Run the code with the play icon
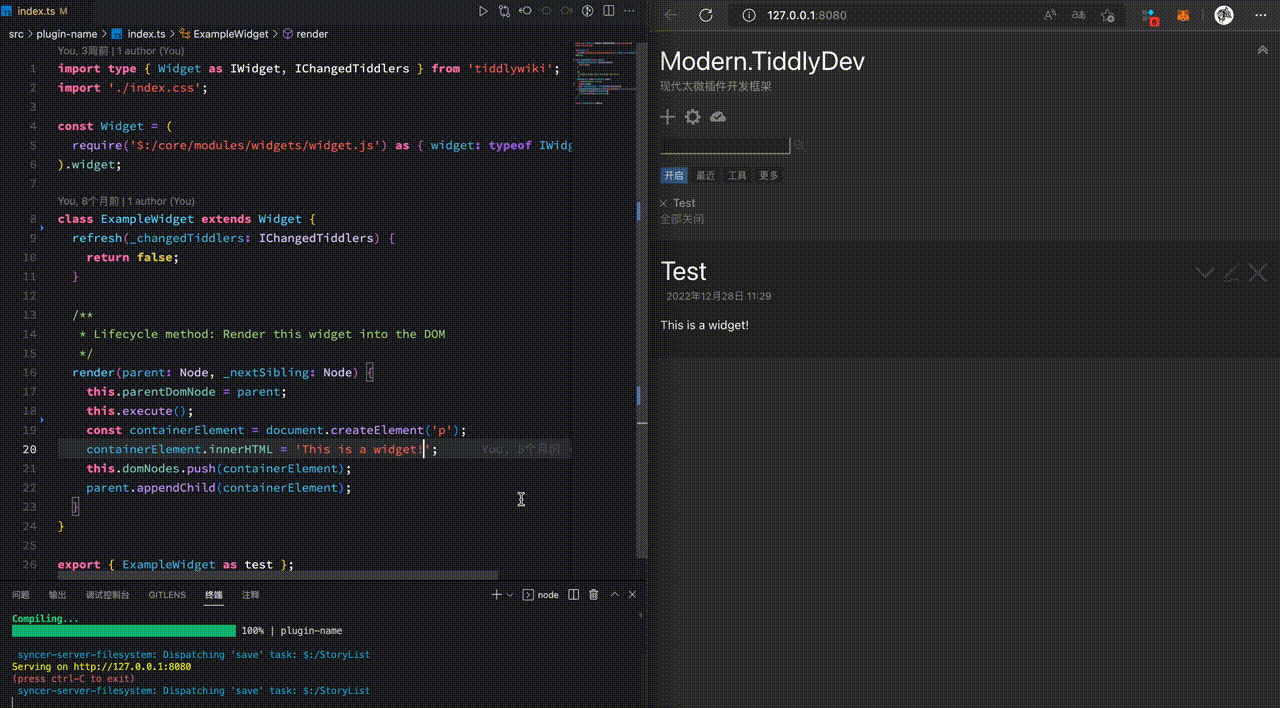The height and width of the screenshot is (708, 1280). [x=483, y=11]
